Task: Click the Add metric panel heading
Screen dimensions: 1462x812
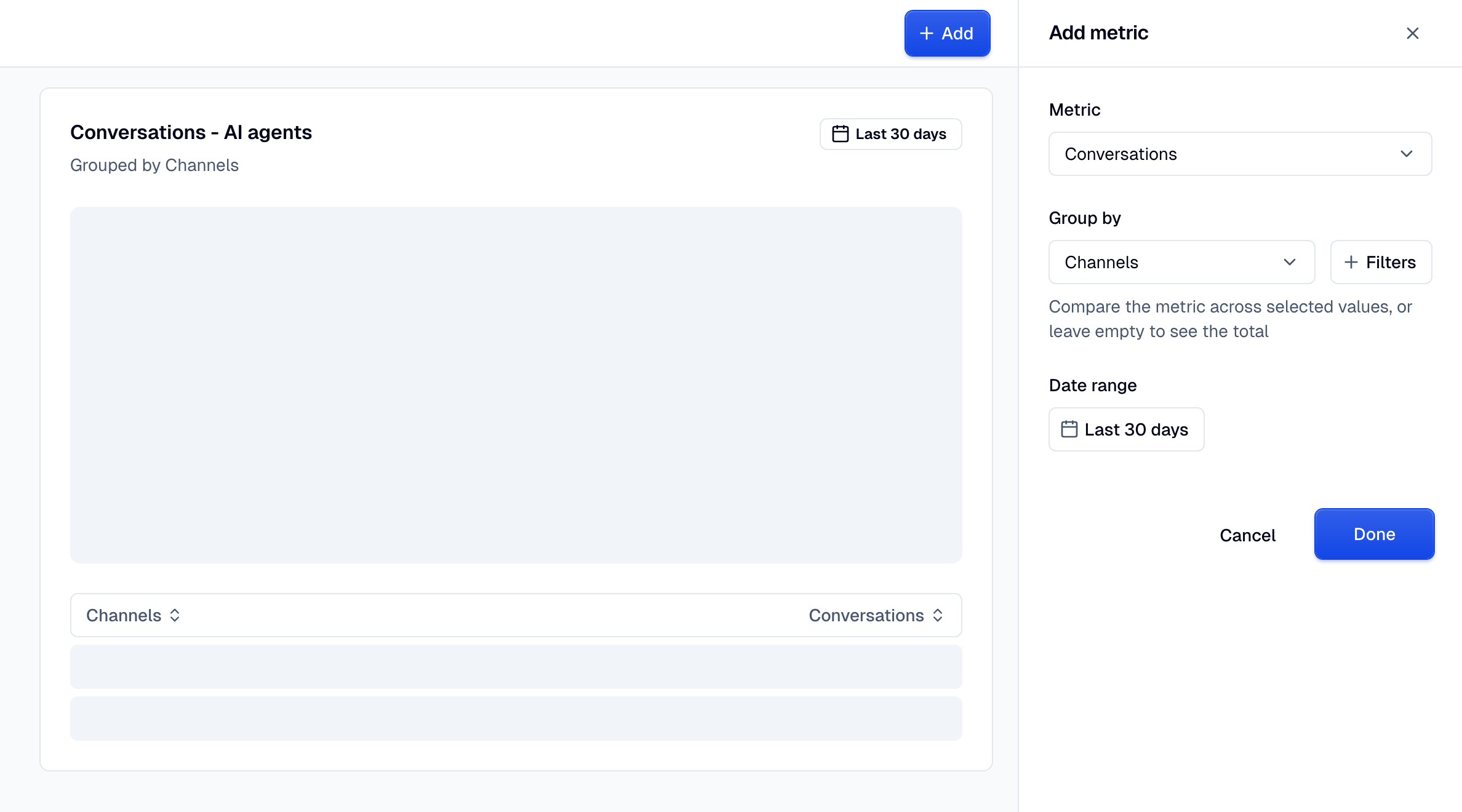Action: pos(1098,33)
